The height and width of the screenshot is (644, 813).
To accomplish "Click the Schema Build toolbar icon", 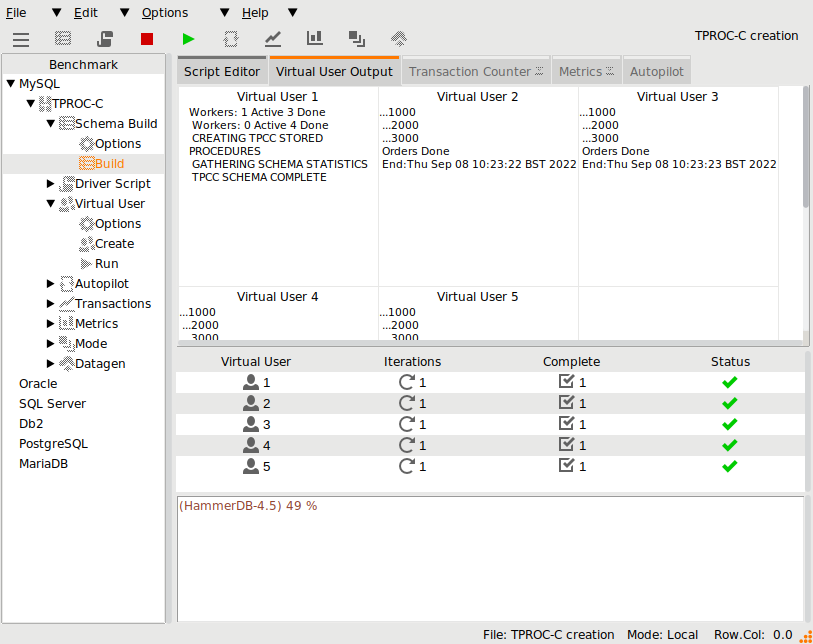I will click(x=63, y=38).
